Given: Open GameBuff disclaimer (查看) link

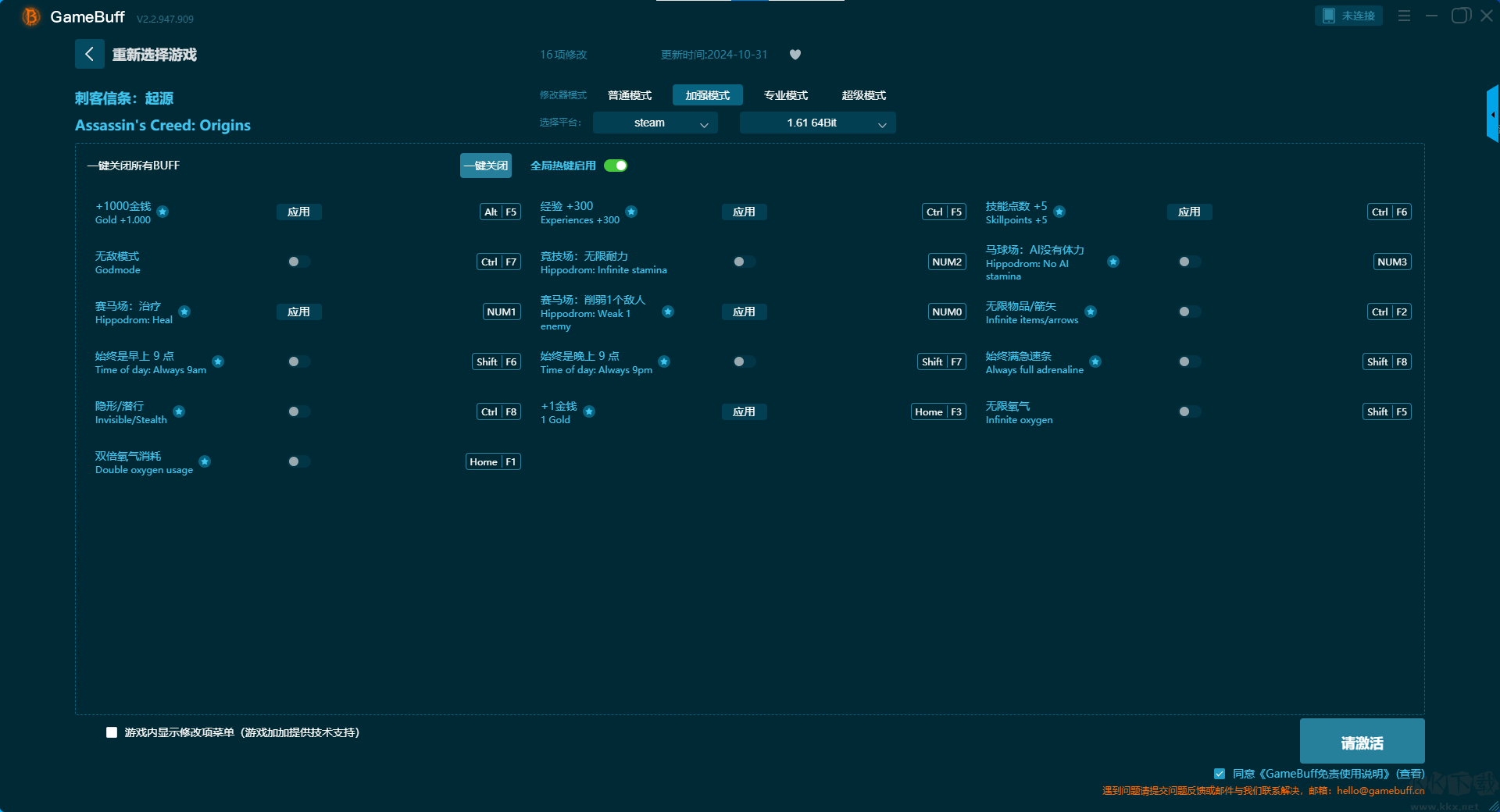Looking at the screenshot, I should (x=1410, y=774).
